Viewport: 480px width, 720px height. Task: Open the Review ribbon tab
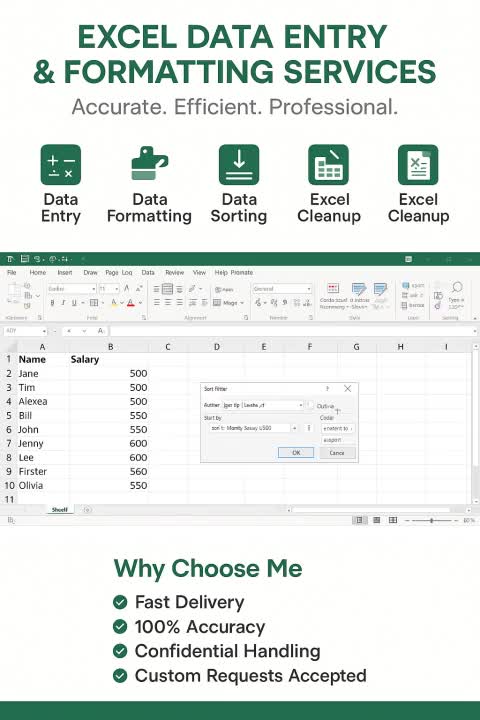(175, 272)
